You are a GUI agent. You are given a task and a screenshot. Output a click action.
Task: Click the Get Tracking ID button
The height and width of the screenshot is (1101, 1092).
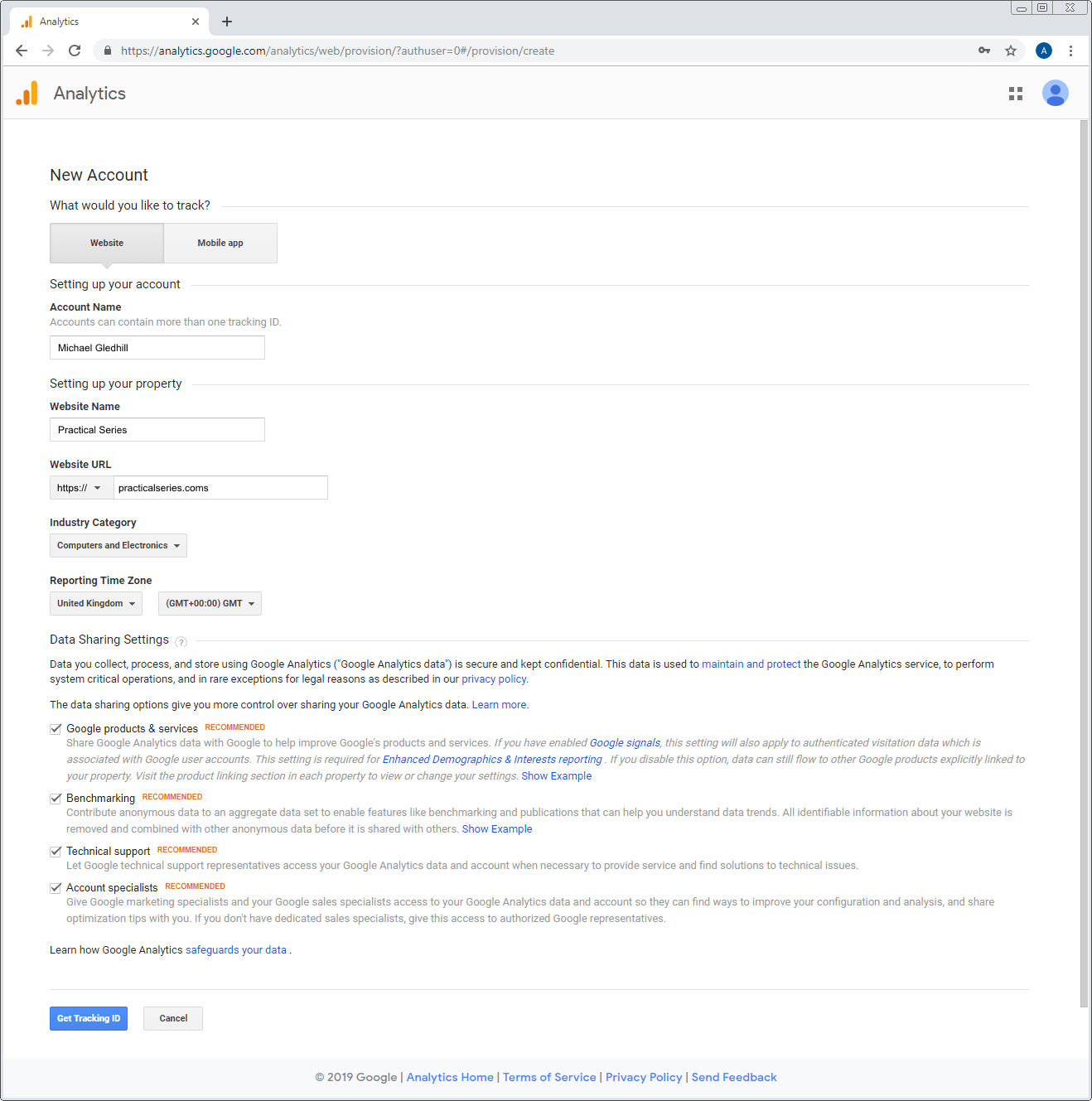click(x=89, y=1019)
